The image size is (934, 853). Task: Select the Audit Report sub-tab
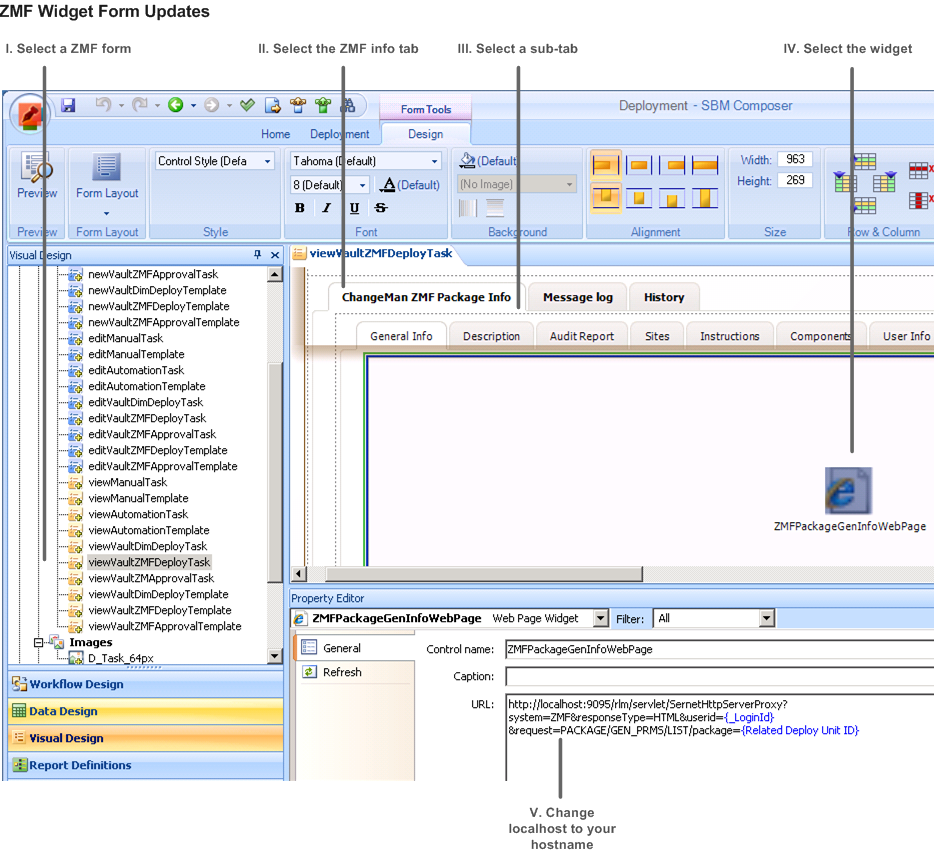(x=582, y=336)
